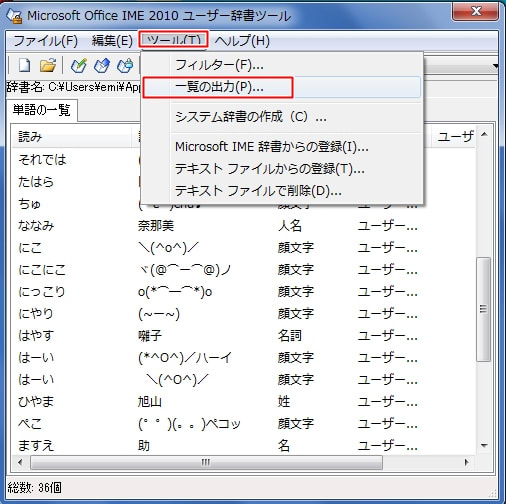The width and height of the screenshot is (506, 504).
Task: Click the \(^o^)/ emoticon entry
Action: tap(168, 248)
